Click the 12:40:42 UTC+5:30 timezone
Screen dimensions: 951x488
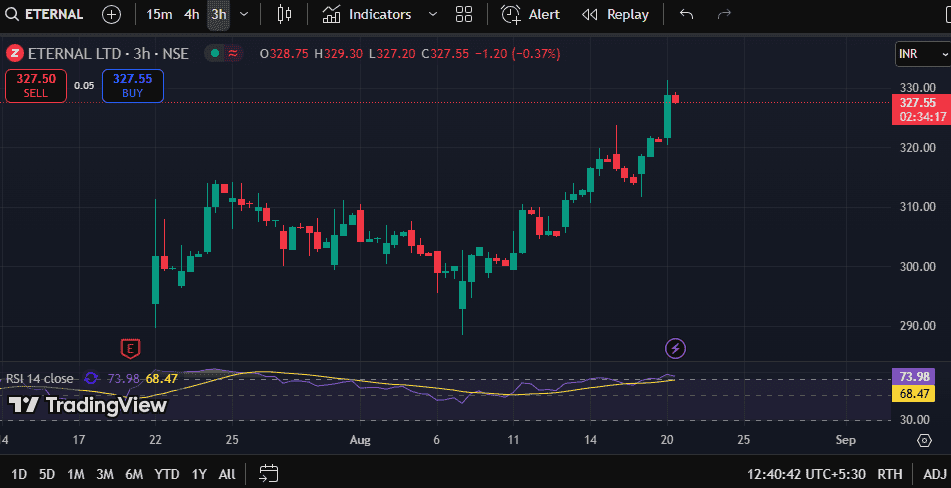click(807, 474)
